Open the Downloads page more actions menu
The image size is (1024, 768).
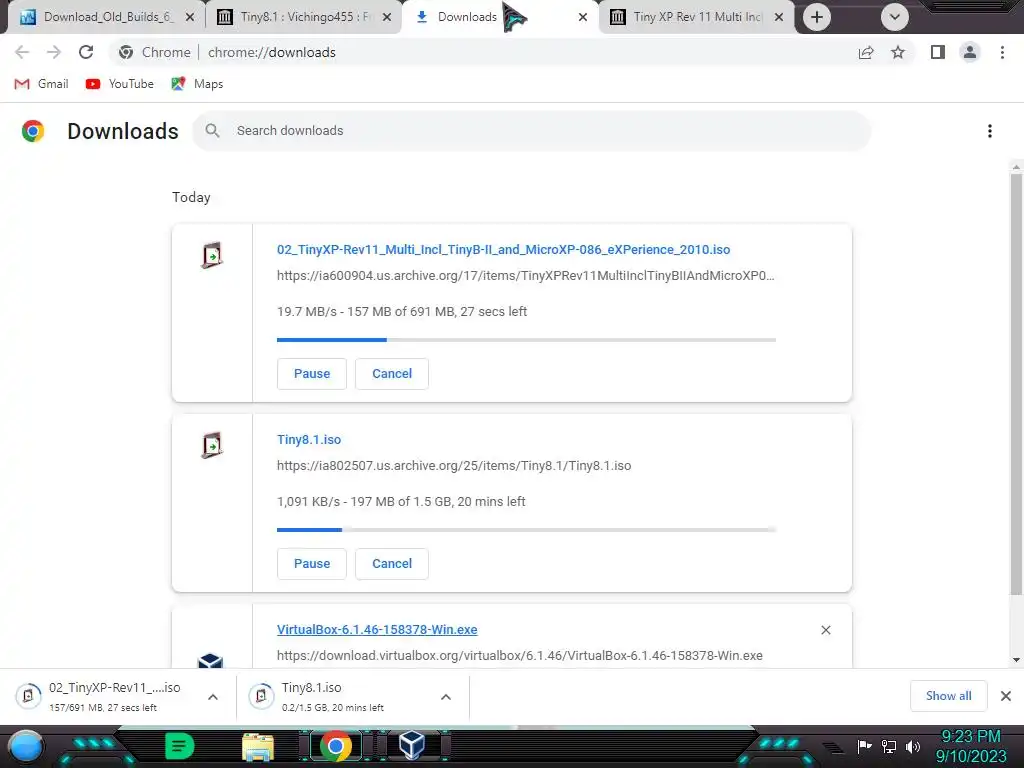coord(990,131)
